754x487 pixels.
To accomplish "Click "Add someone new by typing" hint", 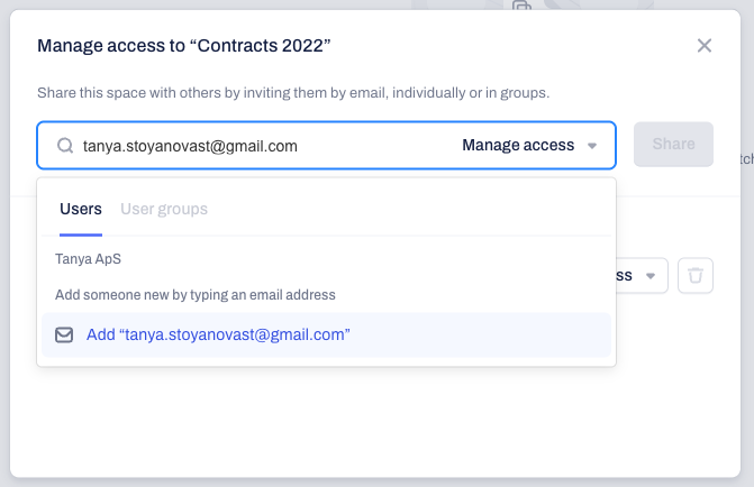I will pos(195,295).
